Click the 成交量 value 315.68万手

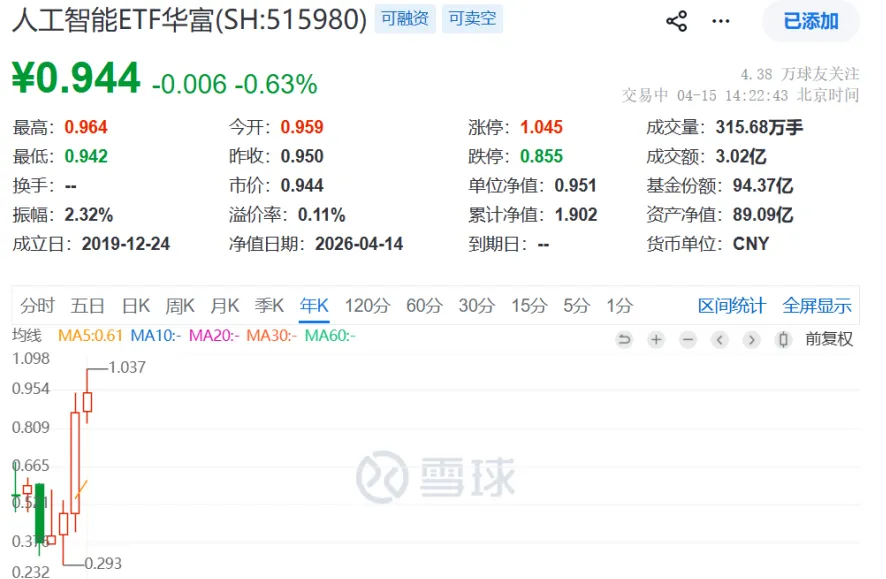click(759, 127)
